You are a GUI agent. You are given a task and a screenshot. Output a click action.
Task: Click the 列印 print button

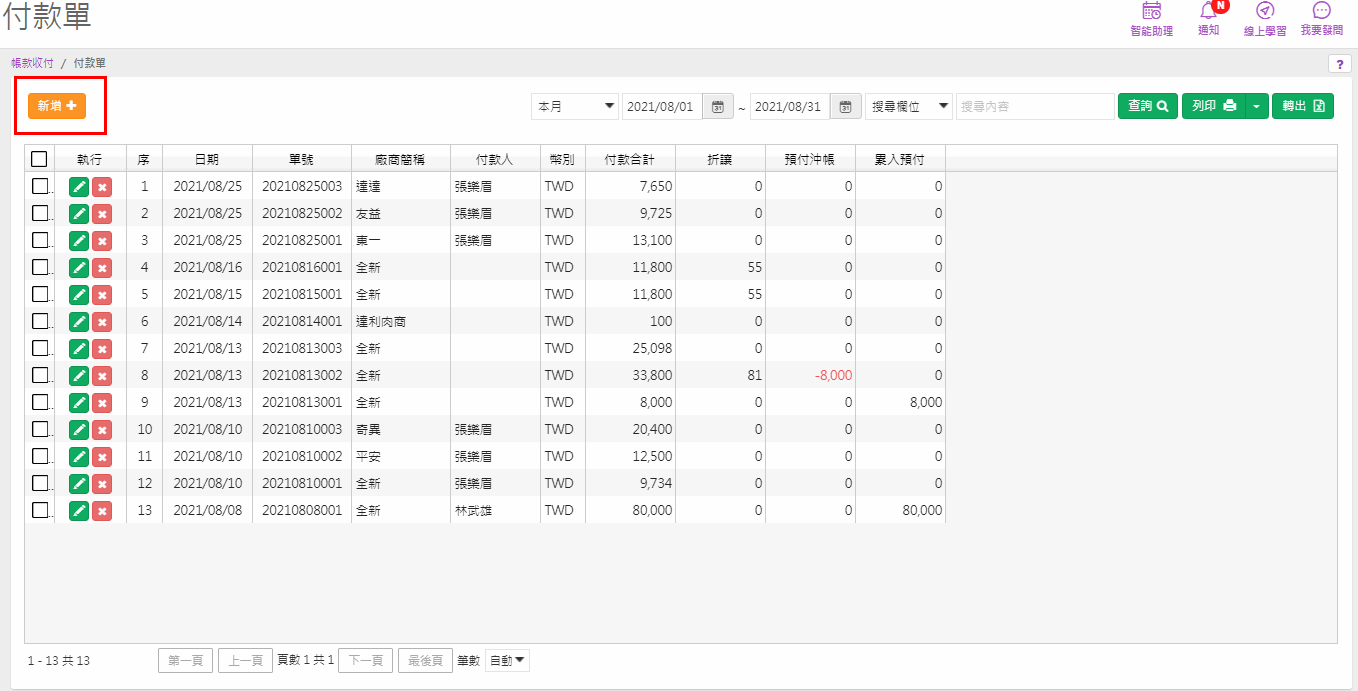coord(1214,106)
